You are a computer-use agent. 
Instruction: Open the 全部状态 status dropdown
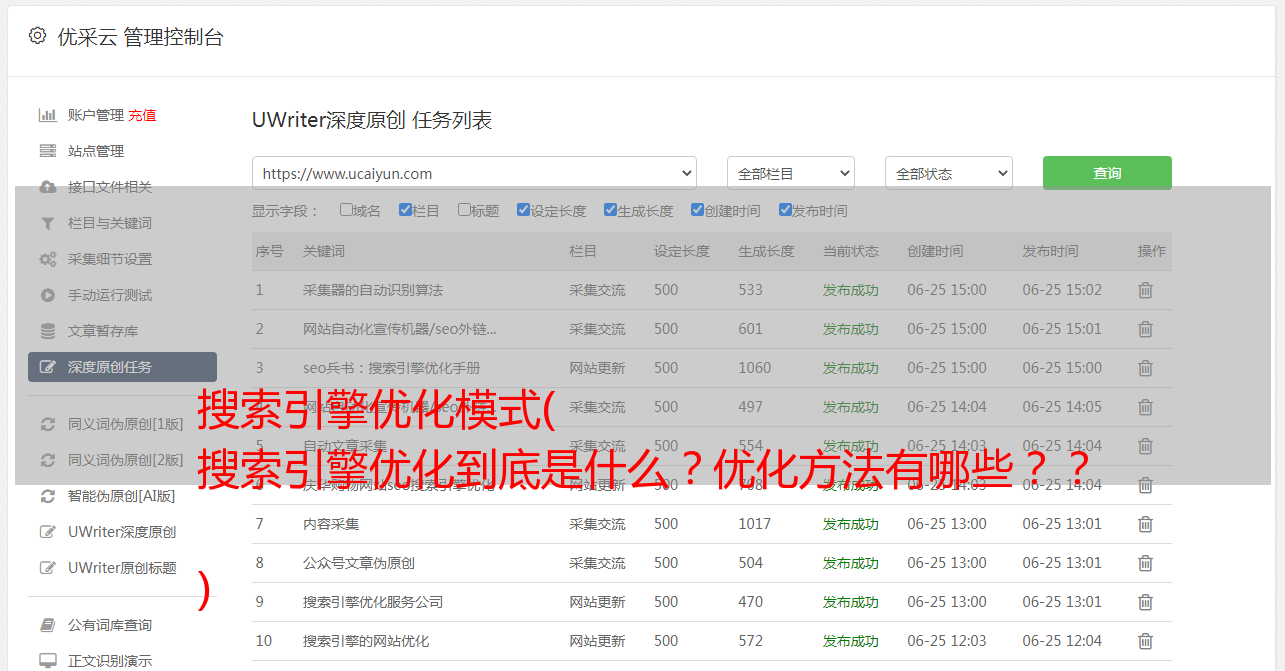[x=948, y=173]
